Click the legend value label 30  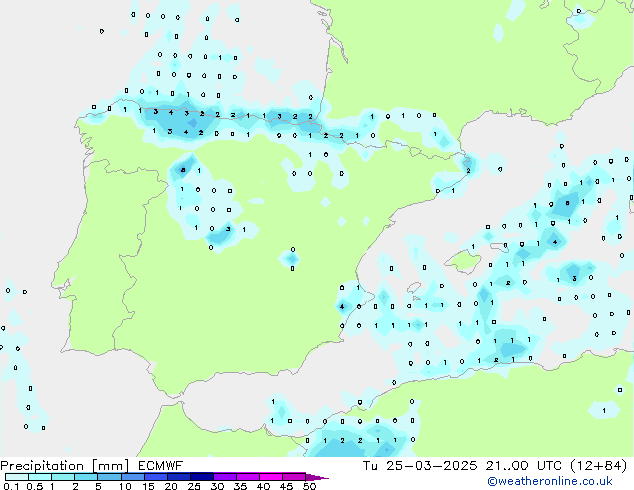(217, 486)
